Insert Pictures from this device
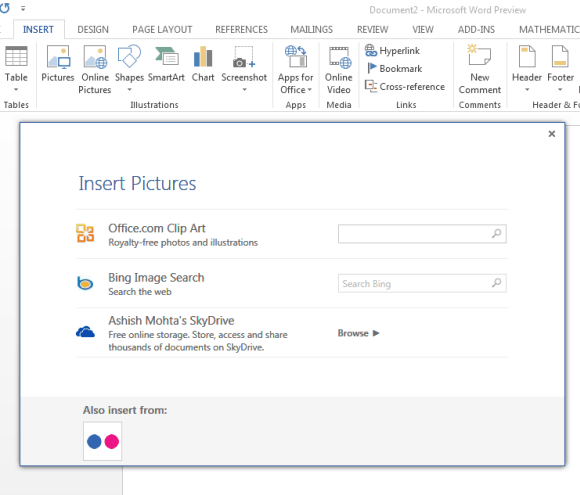Image resolution: width=580 pixels, height=495 pixels. (x=58, y=63)
